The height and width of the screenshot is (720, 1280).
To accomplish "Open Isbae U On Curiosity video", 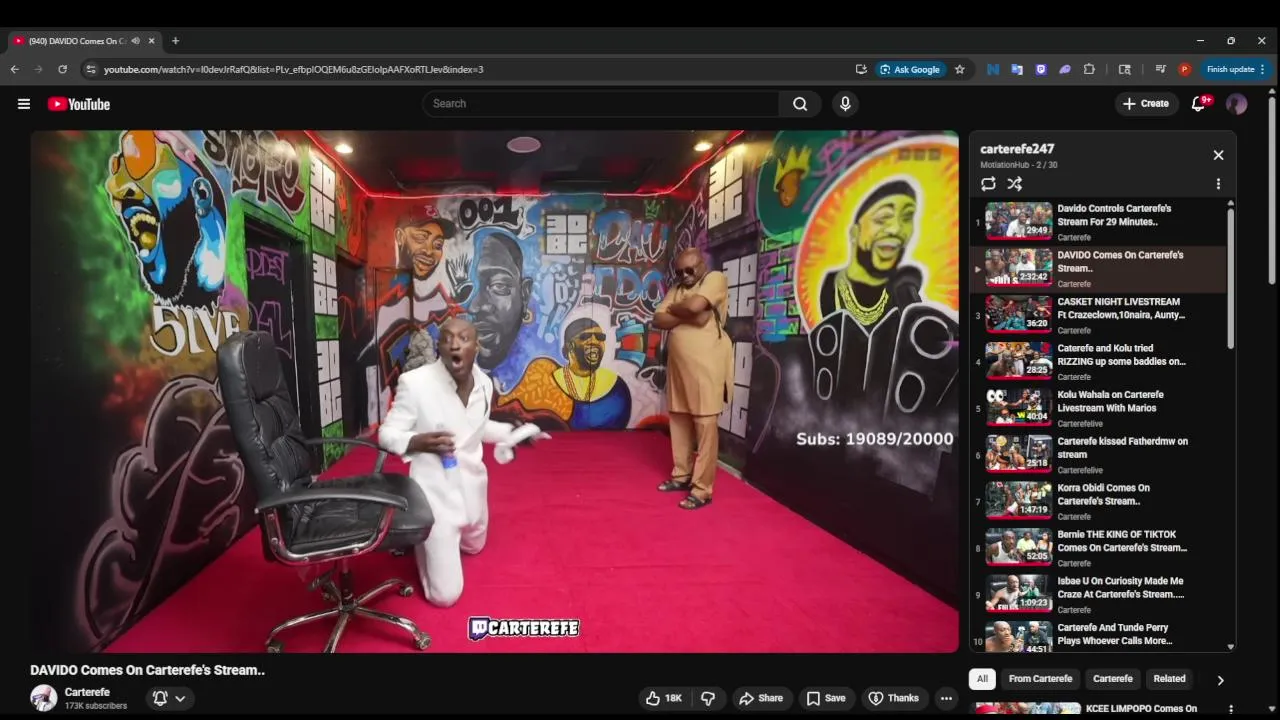I will [1097, 594].
